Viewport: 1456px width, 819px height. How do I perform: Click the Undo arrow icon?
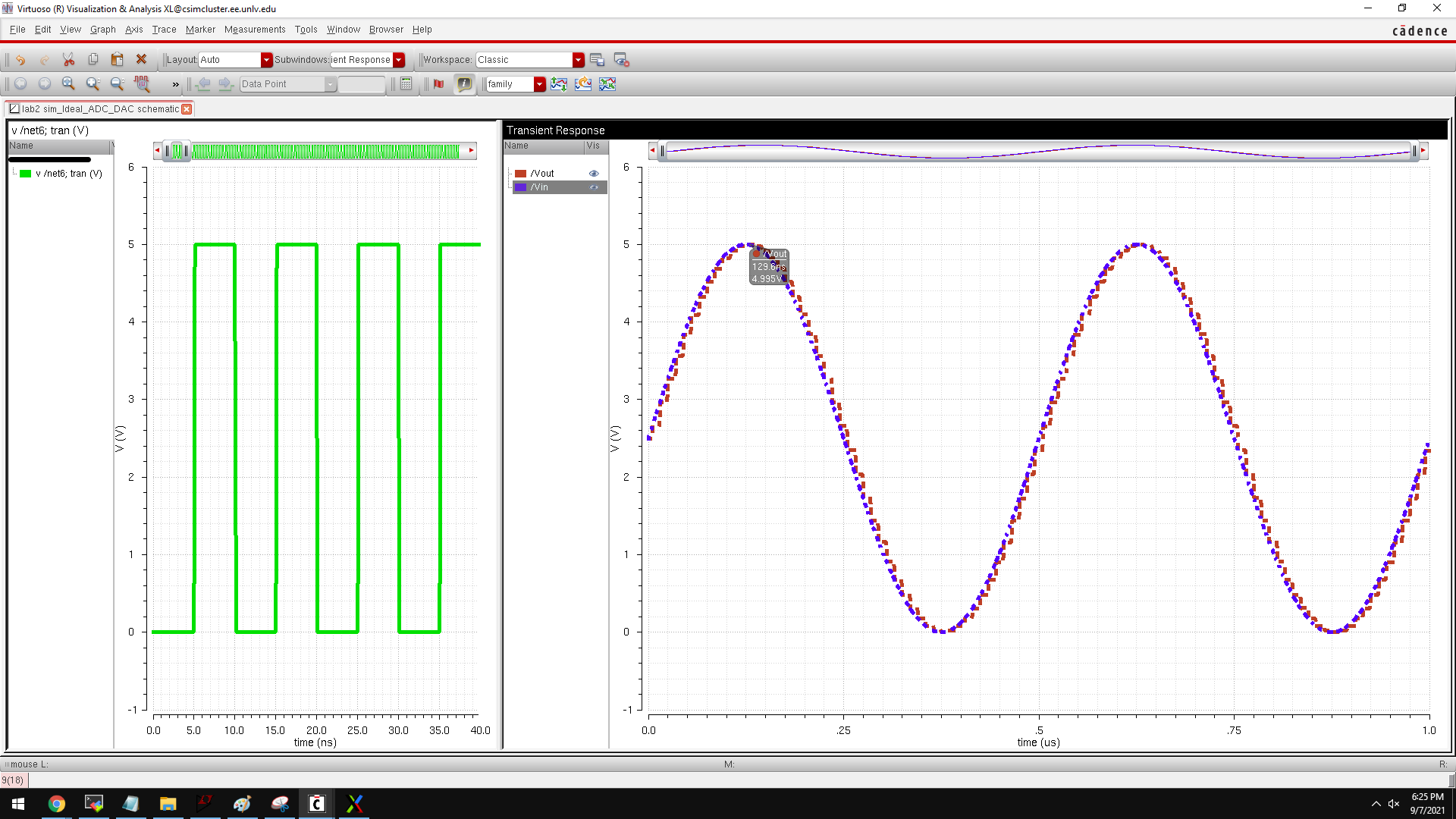20,60
